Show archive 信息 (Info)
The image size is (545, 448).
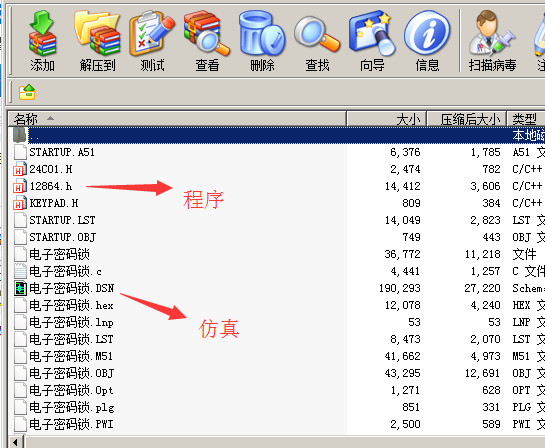tap(427, 41)
